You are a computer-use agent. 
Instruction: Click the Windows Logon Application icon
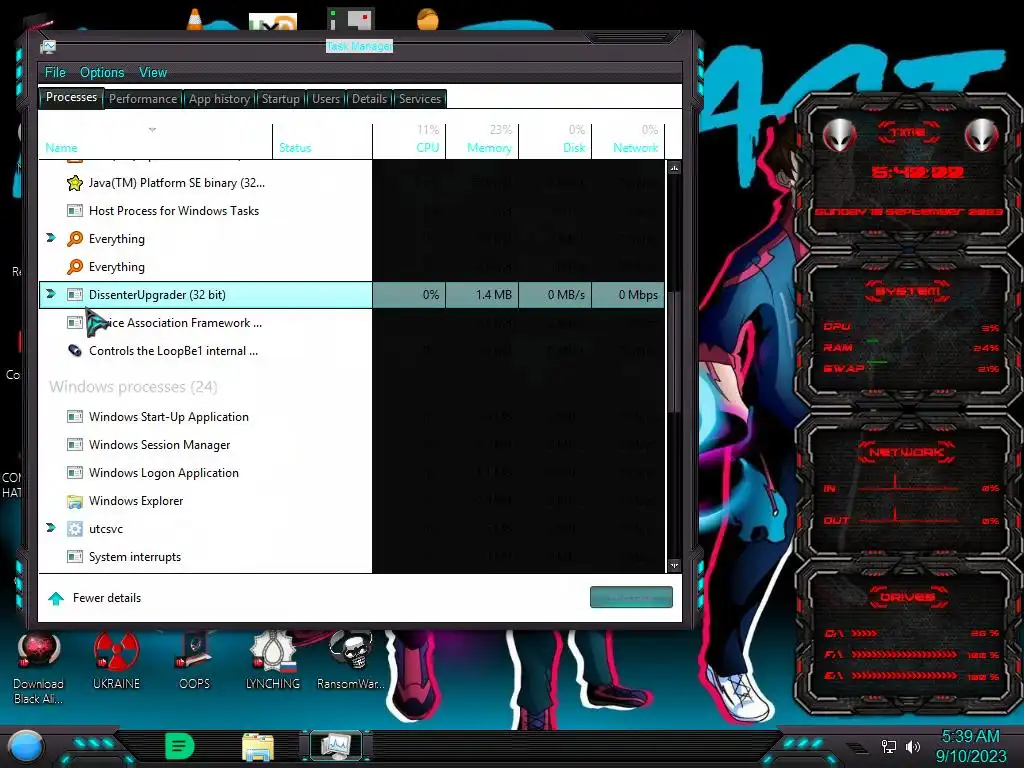point(75,473)
